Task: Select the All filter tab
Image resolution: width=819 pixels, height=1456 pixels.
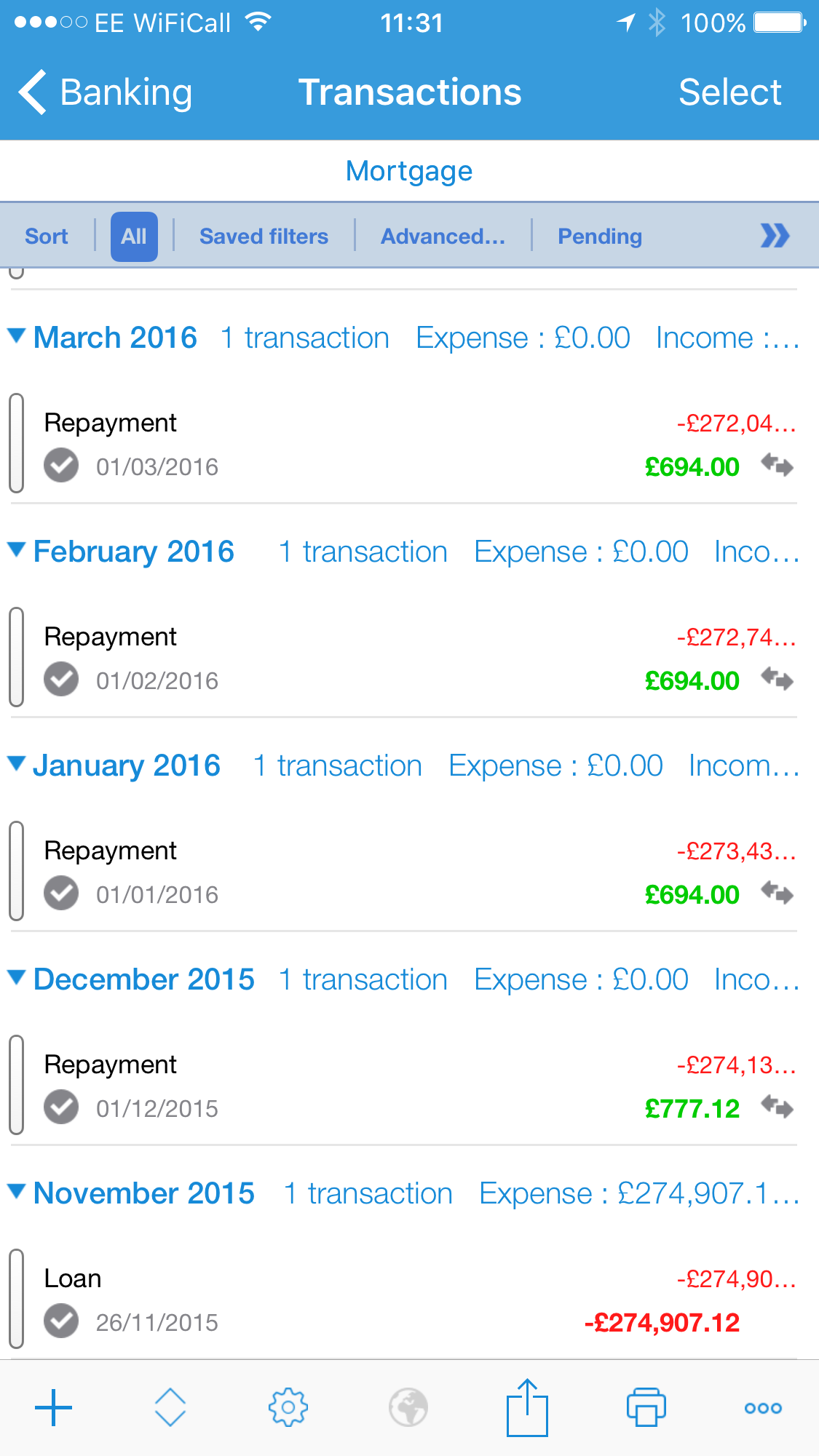Action: point(134,236)
